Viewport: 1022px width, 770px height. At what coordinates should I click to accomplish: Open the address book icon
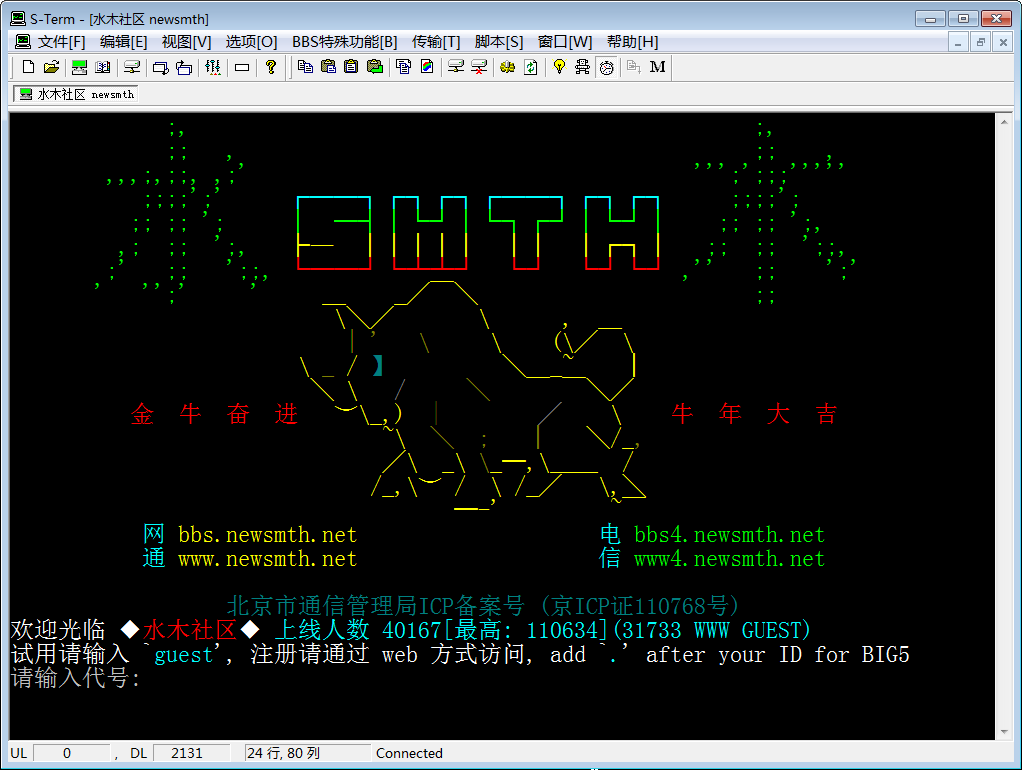102,67
